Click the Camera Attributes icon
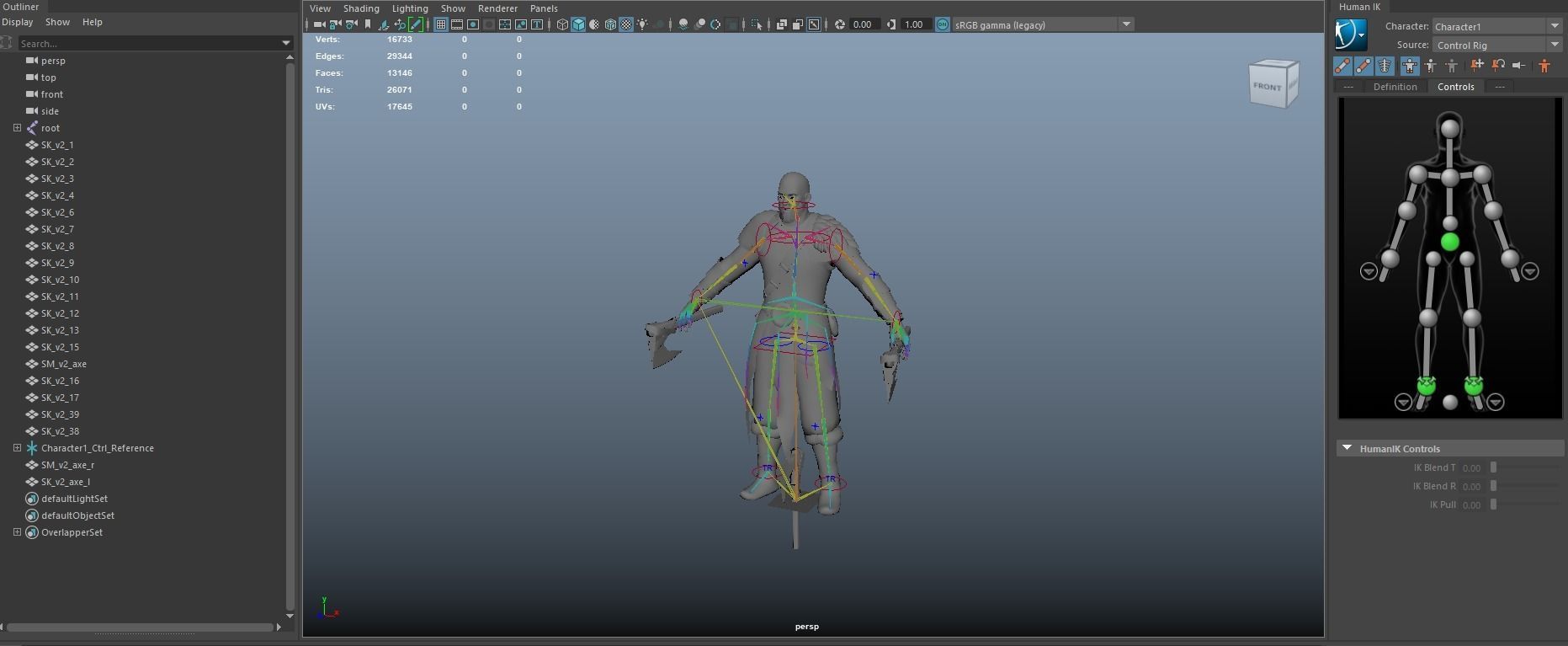 (351, 24)
